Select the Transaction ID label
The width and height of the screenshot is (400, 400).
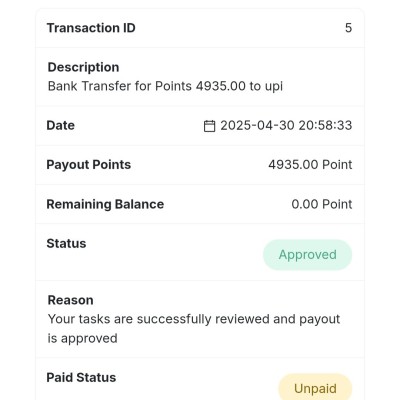[x=91, y=28]
